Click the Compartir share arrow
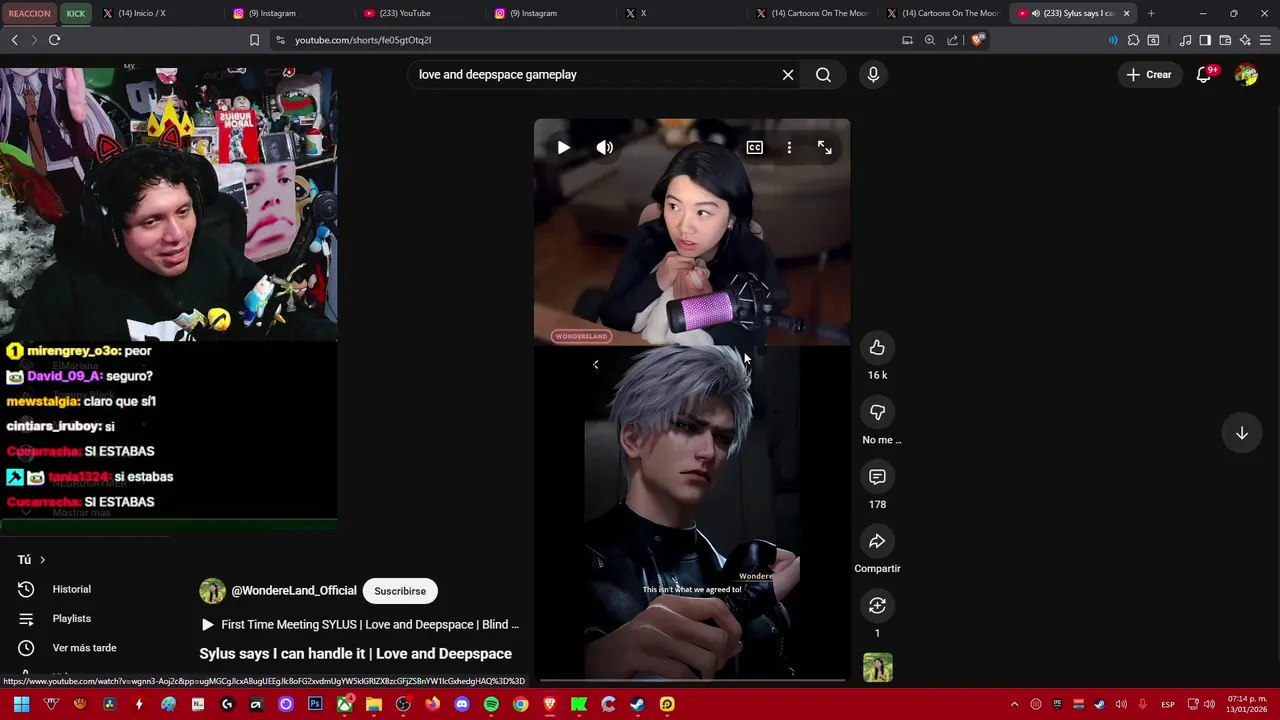 point(877,541)
